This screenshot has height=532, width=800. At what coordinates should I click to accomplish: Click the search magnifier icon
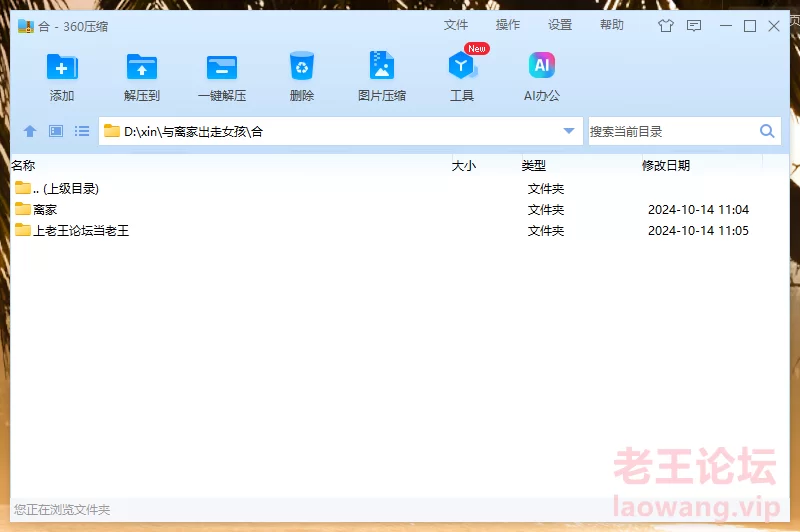click(767, 131)
